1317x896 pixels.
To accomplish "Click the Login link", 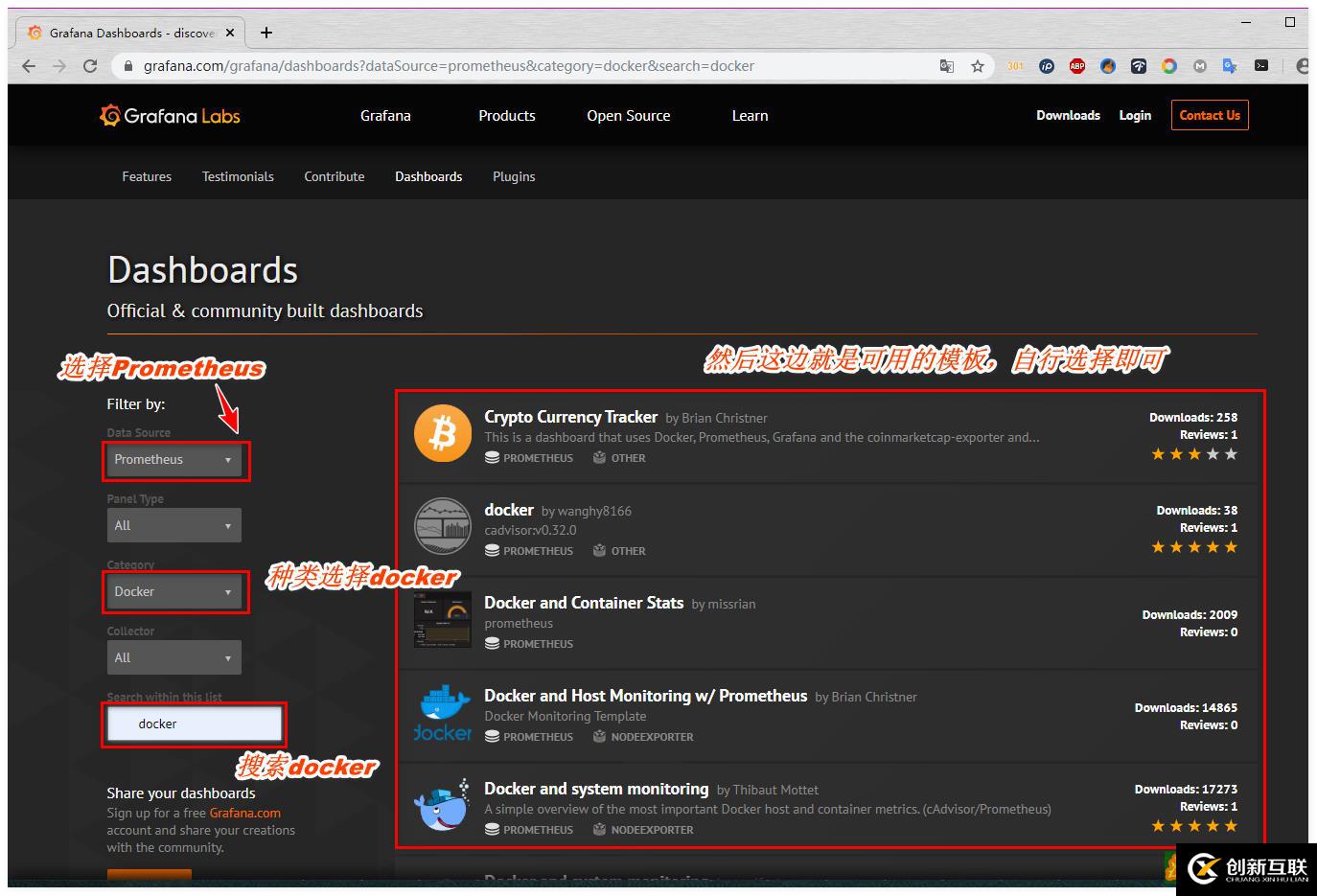I will (1135, 115).
